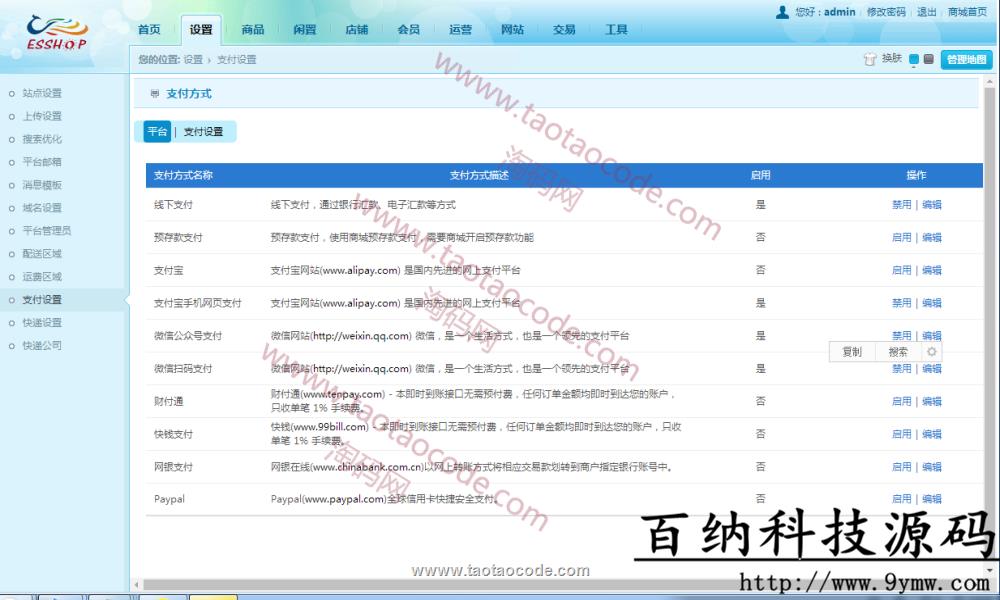Open the 商品 top menu
Screen dimensions: 1000x600
pos(253,30)
